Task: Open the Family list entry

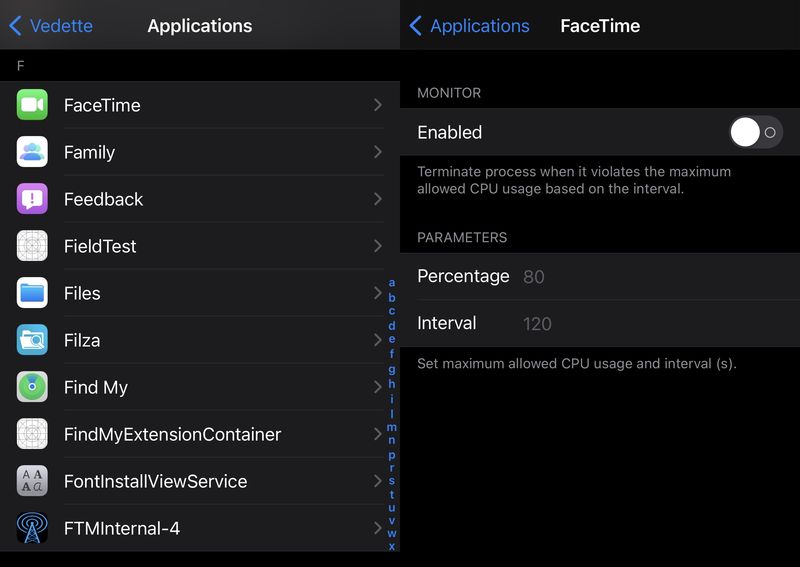Action: (x=200, y=152)
